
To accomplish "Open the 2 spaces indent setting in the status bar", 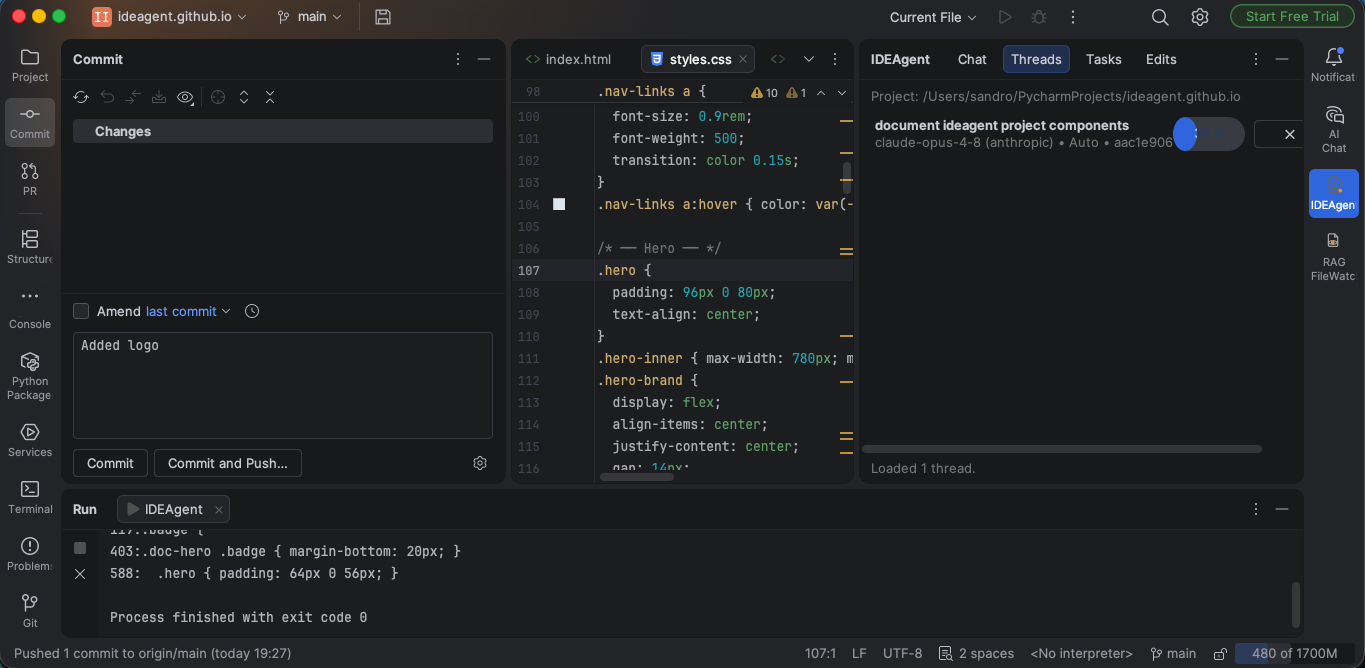I will [x=976, y=653].
